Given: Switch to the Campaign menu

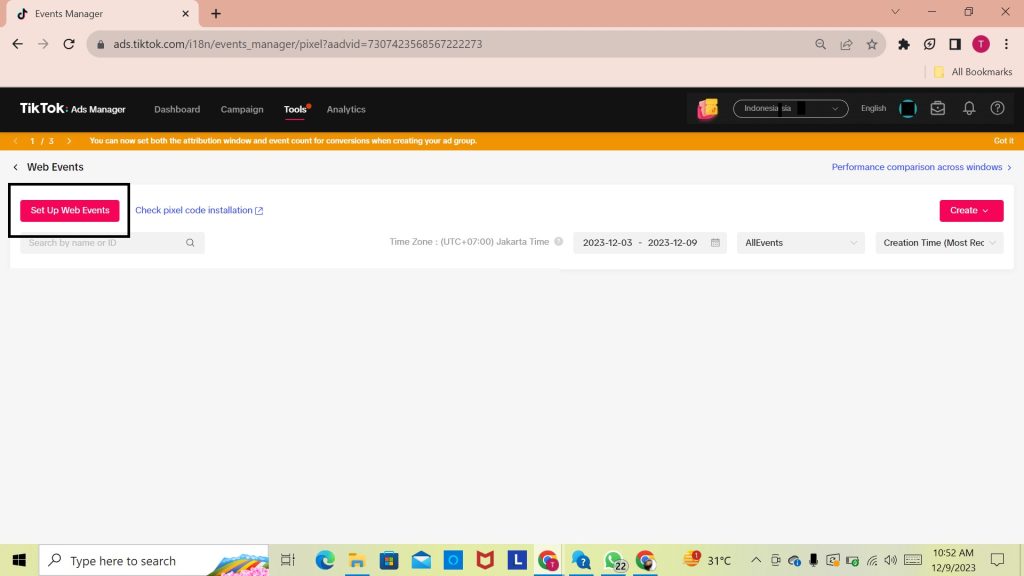Looking at the screenshot, I should pos(242,109).
